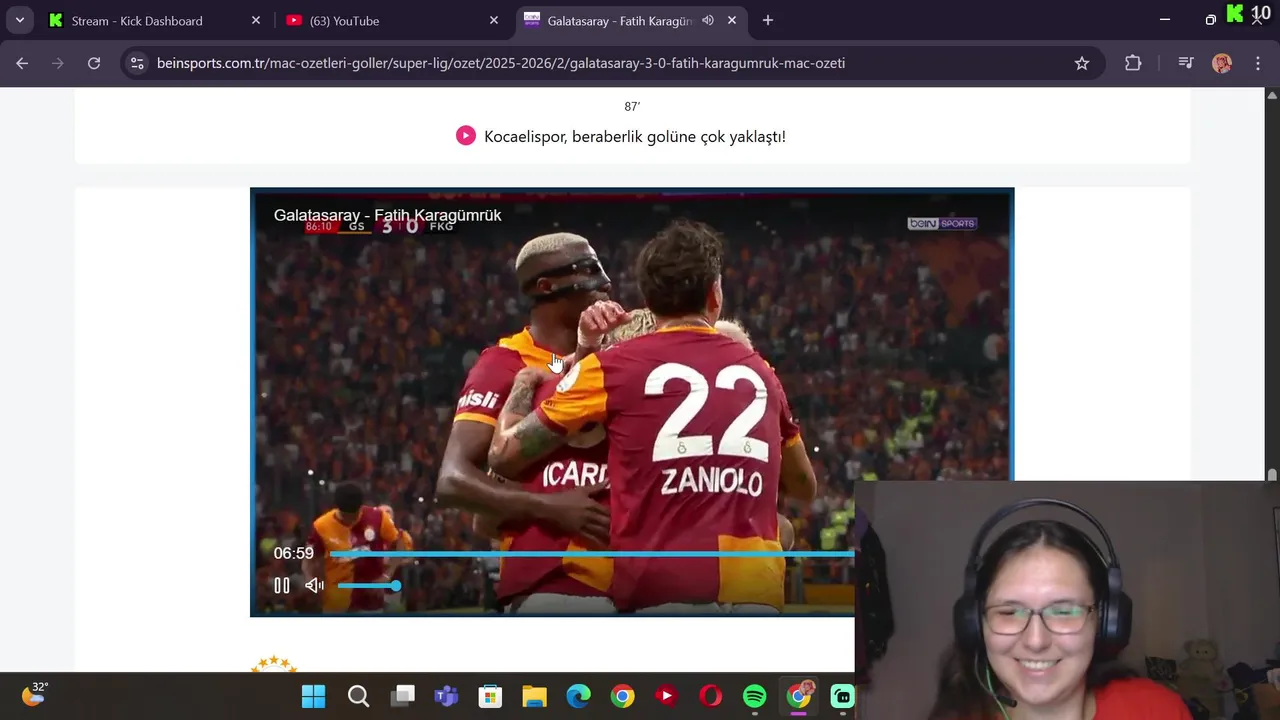Open the media controls button
Screen dimensions: 1280x720
pyautogui.click(x=1186, y=63)
